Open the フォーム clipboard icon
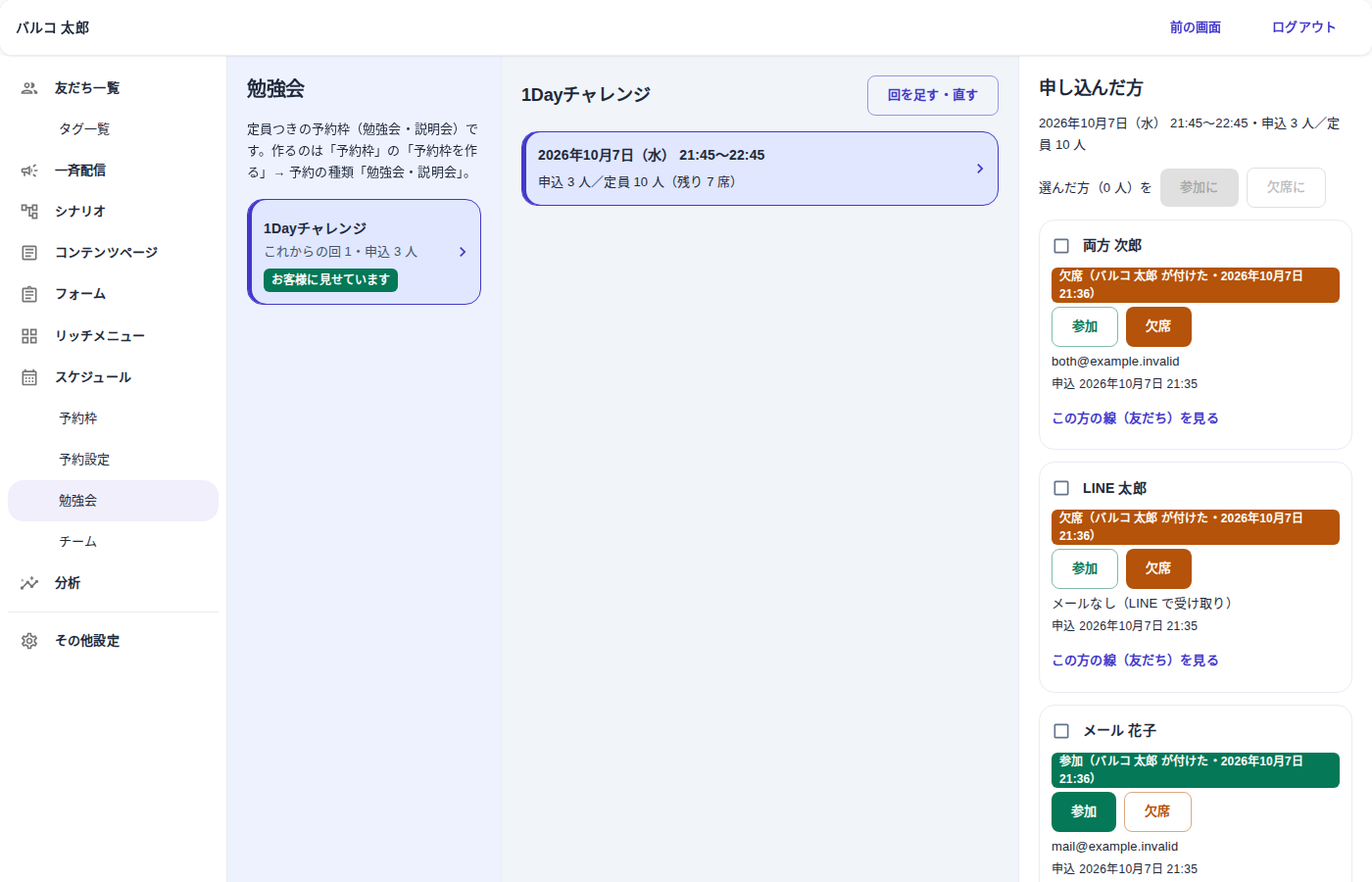The image size is (1372, 882). (x=29, y=294)
